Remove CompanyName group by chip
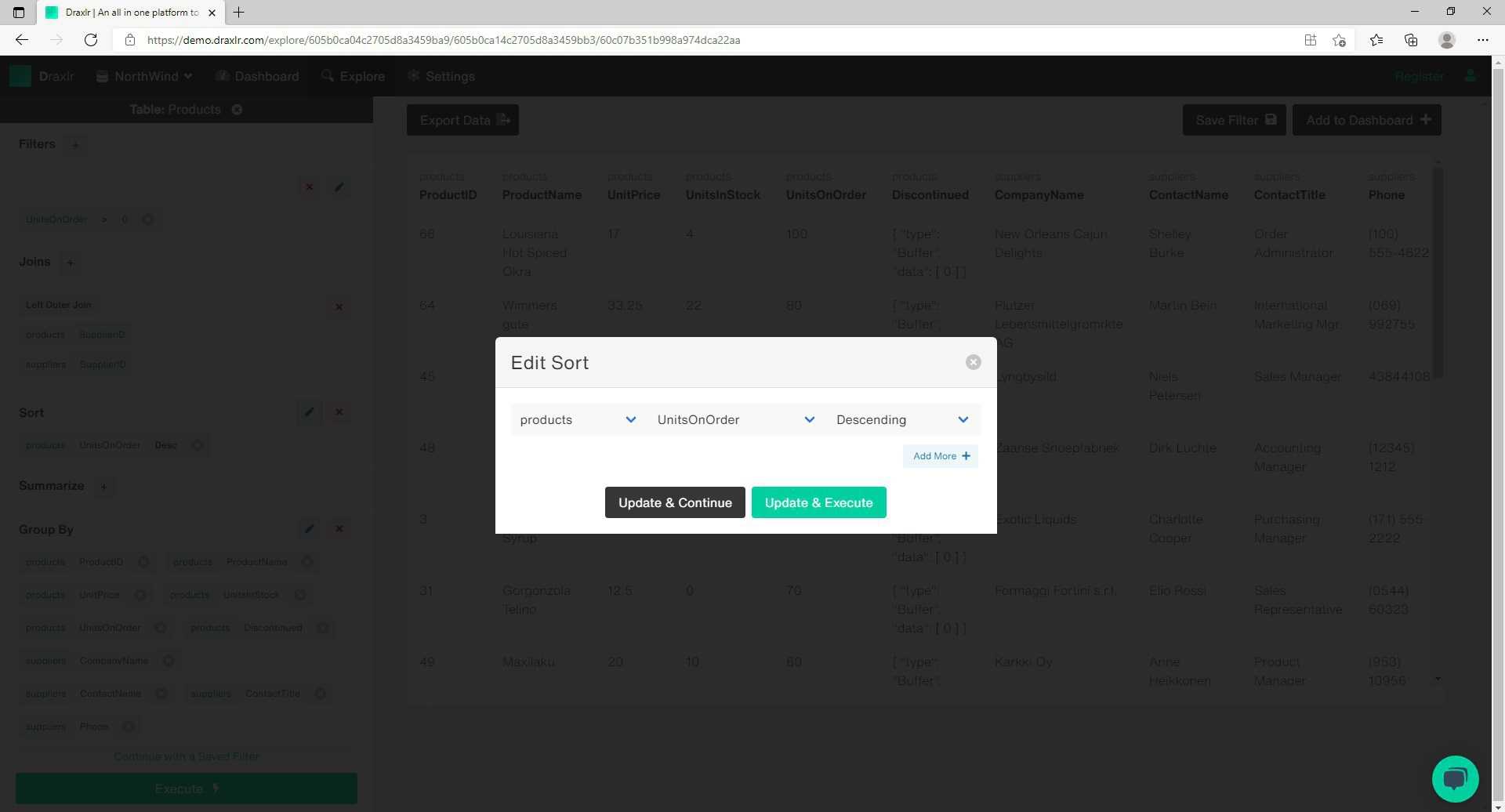1505x812 pixels. [x=168, y=661]
